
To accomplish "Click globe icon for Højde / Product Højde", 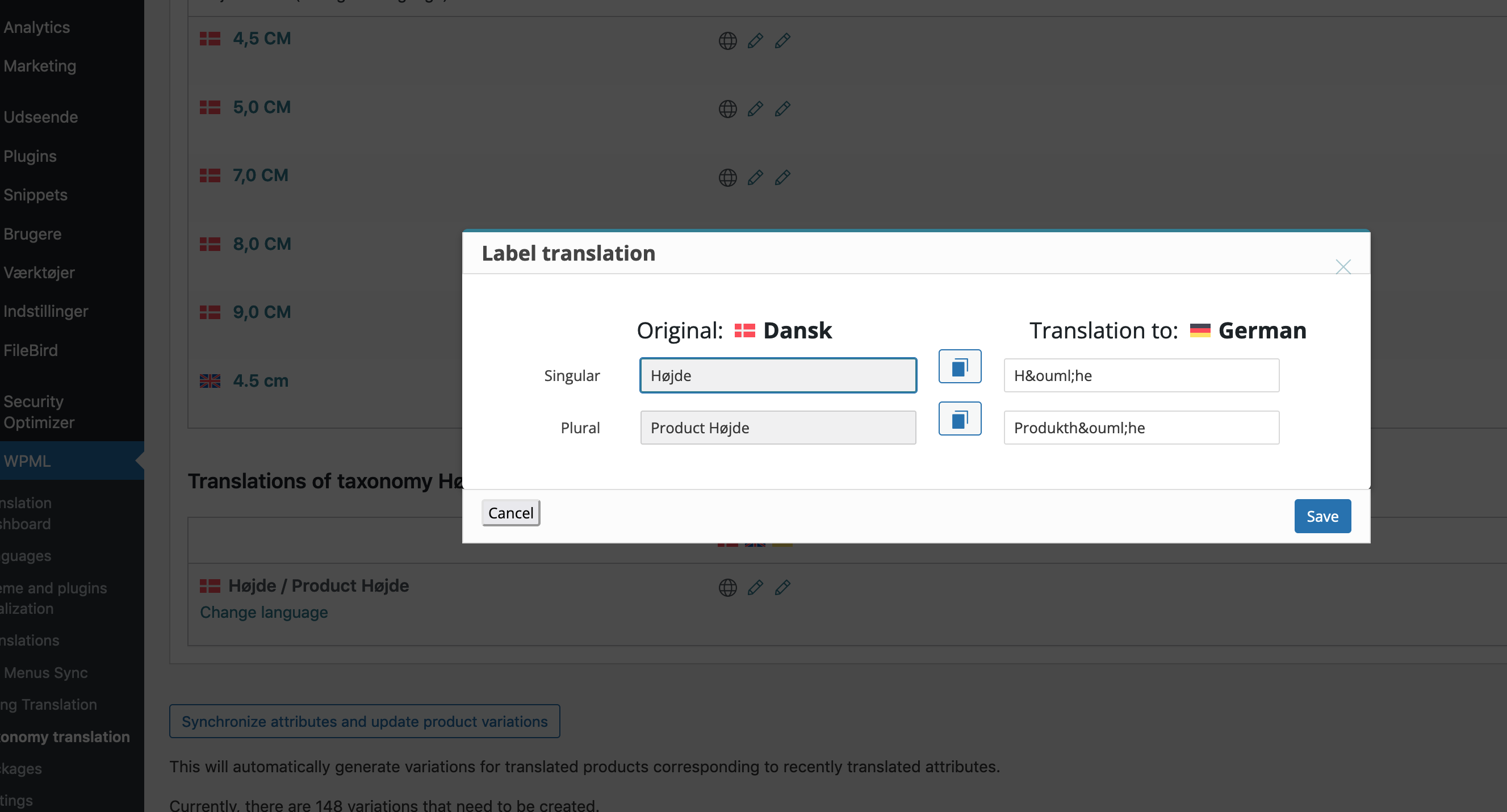I will [727, 587].
